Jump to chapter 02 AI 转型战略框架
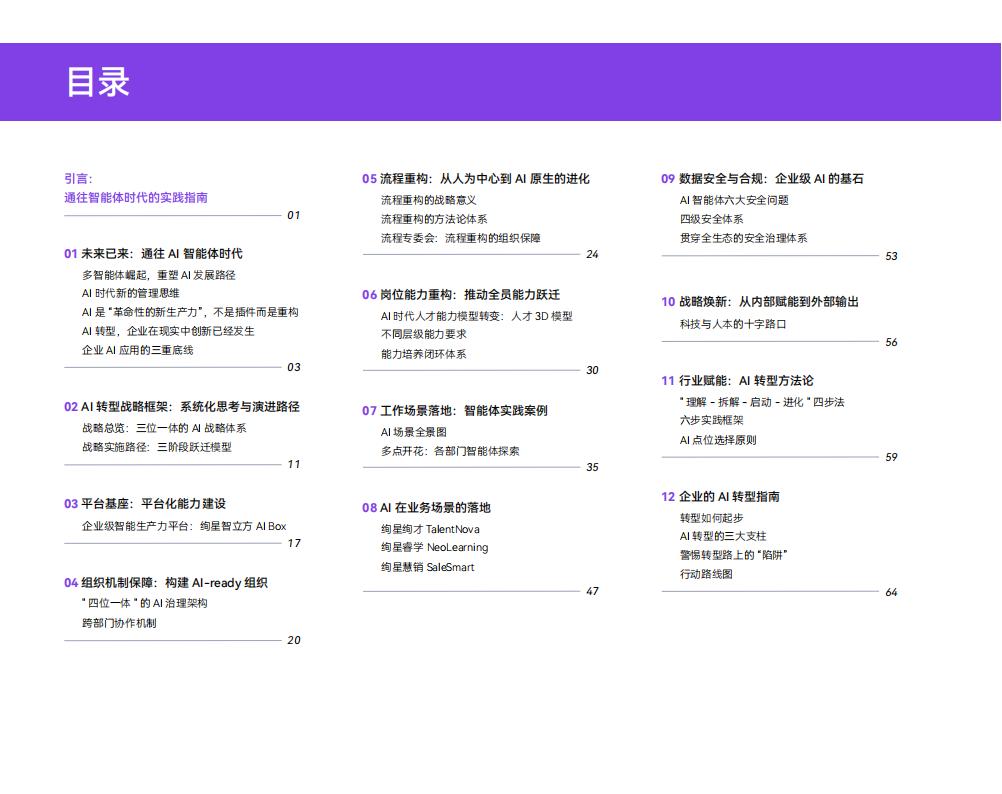Viewport: 1002px width, 794px height. pos(181,407)
